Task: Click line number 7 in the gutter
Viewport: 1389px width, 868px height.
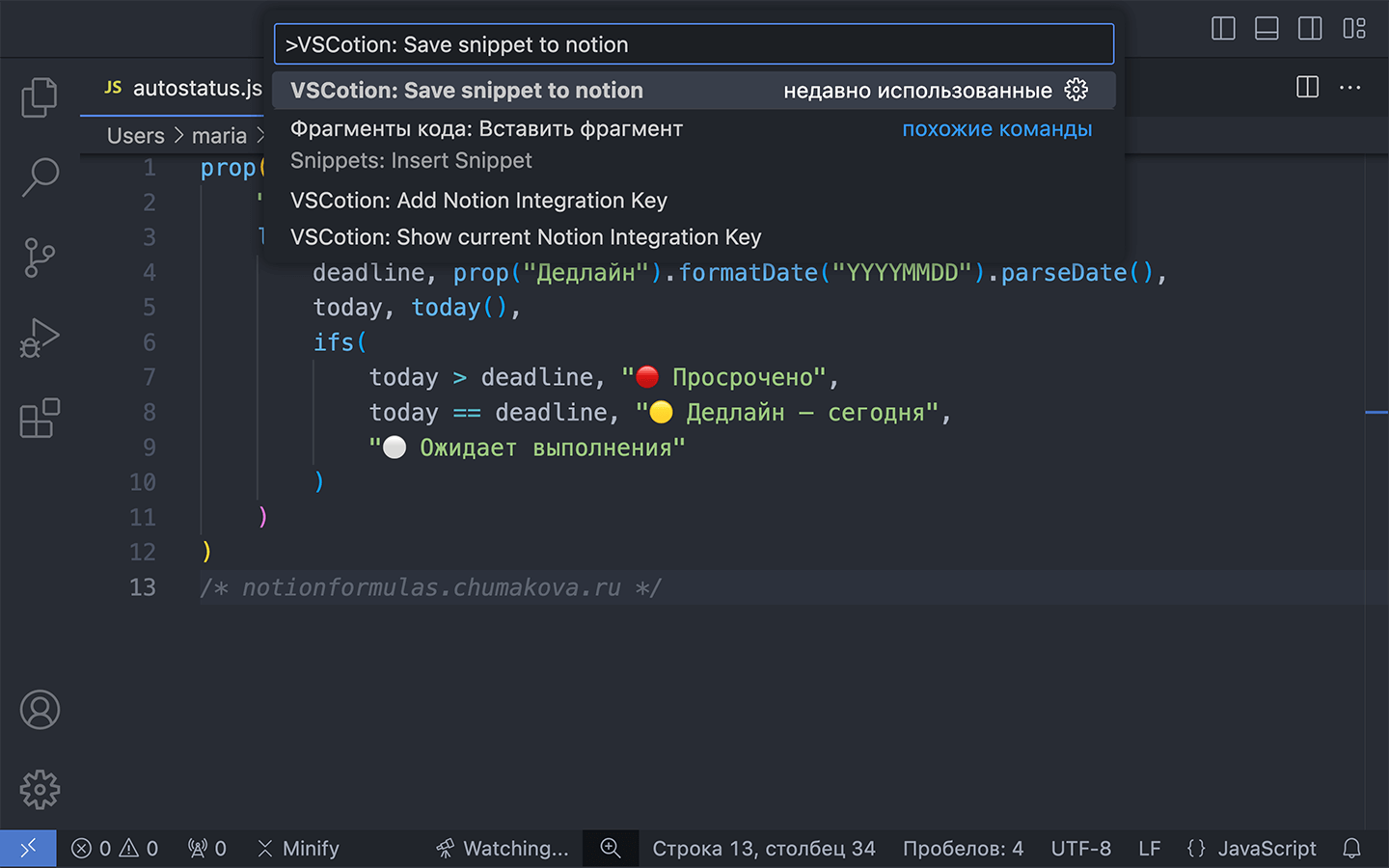Action: [x=149, y=377]
